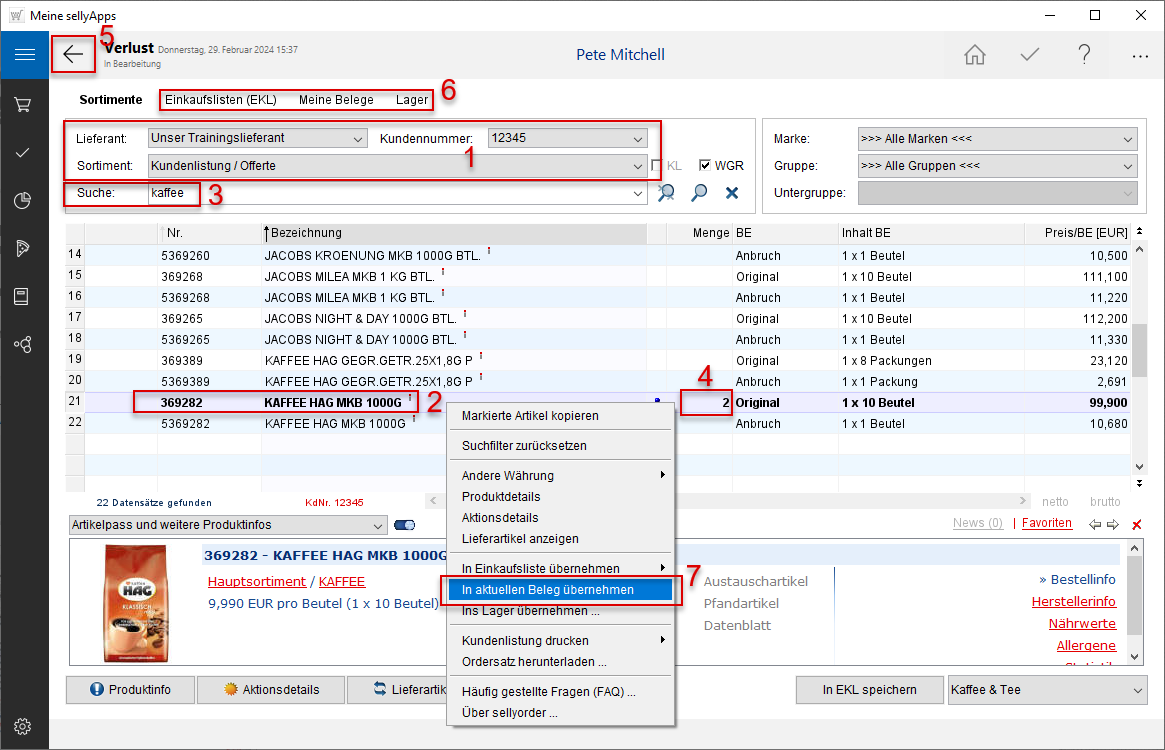Click the back arrow button
The height and width of the screenshot is (750, 1165).
[x=73, y=54]
